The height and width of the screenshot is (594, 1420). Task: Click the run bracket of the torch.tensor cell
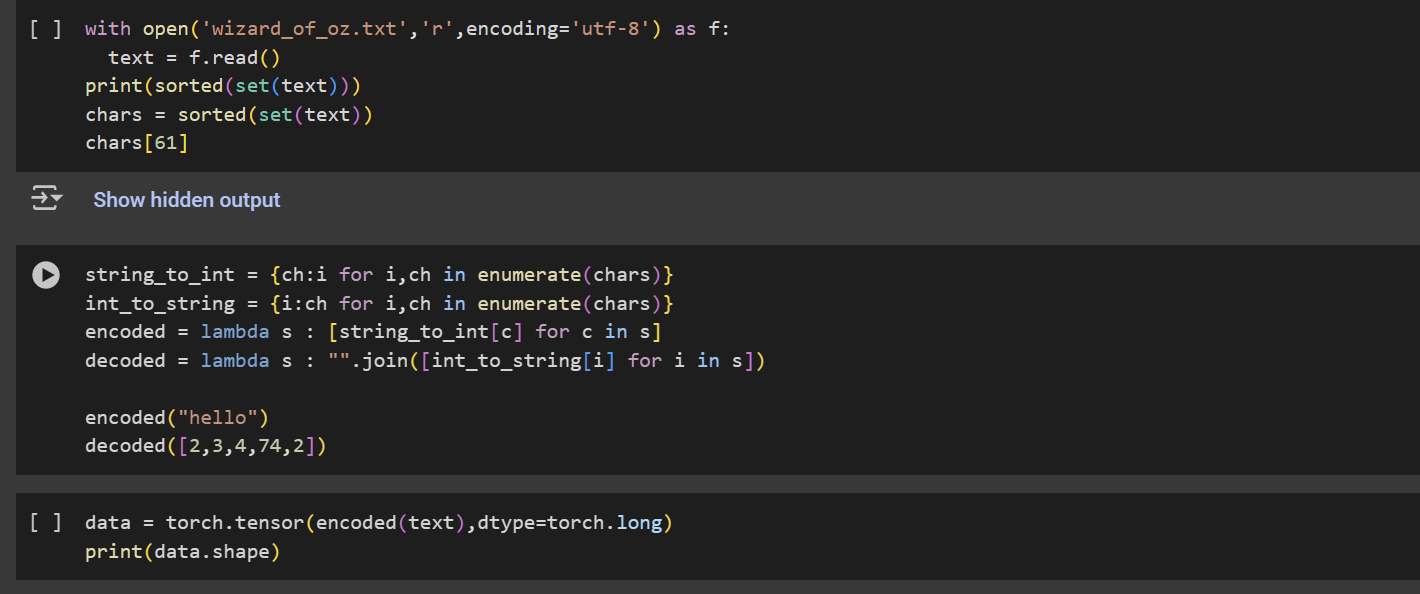[46, 522]
